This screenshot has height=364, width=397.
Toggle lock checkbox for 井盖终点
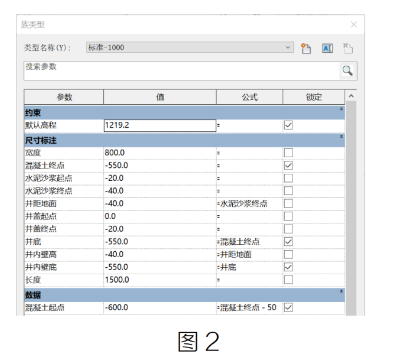pyautogui.click(x=288, y=229)
